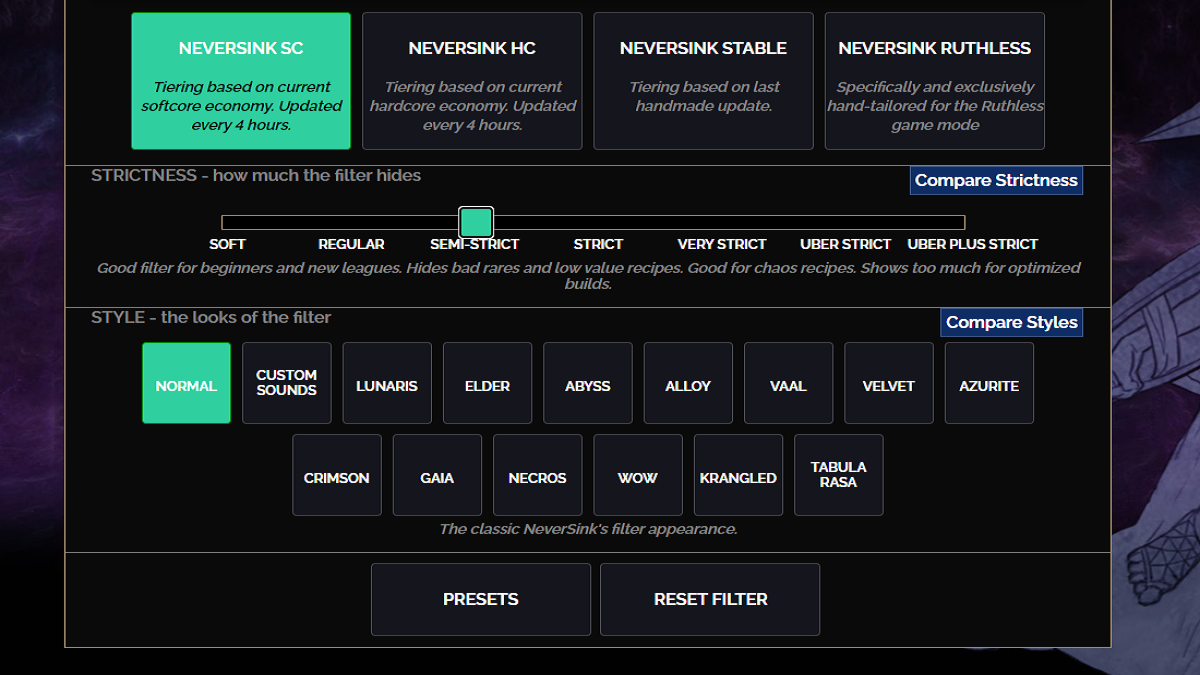Viewport: 1200px width, 675px height.
Task: Choose the Custom Sounds style
Action: pyautogui.click(x=286, y=383)
